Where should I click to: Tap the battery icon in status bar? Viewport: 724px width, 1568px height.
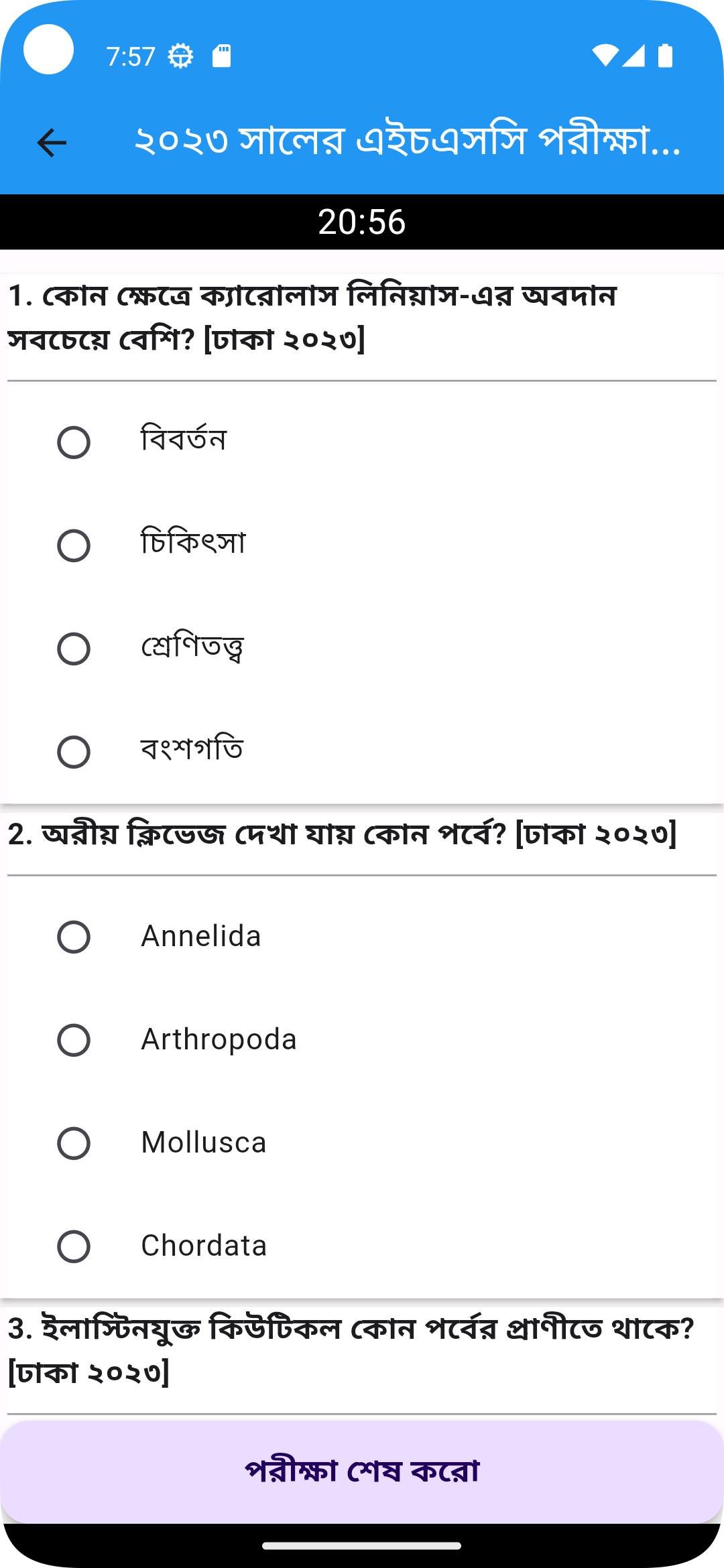665,56
